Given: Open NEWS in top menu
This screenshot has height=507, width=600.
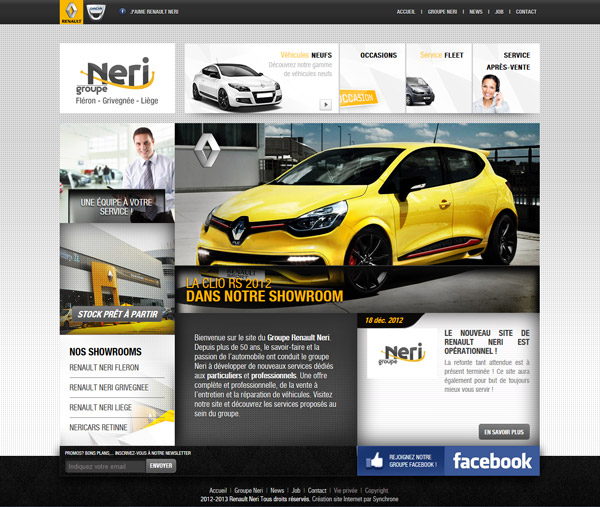Looking at the screenshot, I should click(x=476, y=12).
